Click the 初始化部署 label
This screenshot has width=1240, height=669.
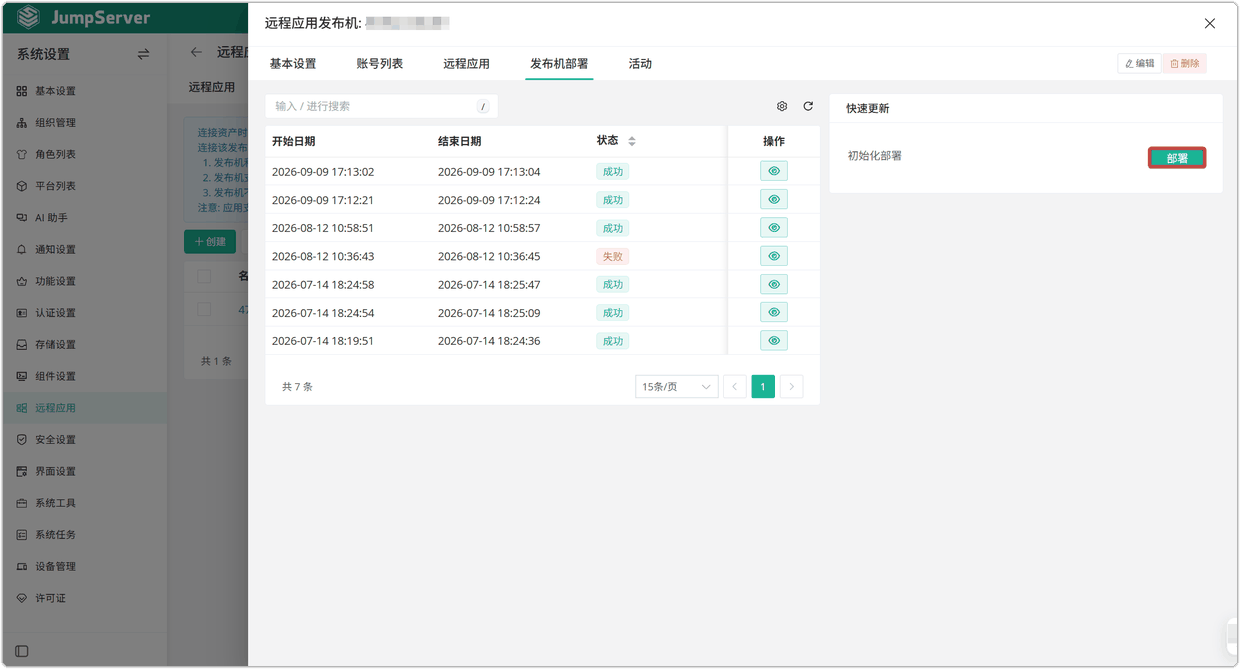(875, 156)
